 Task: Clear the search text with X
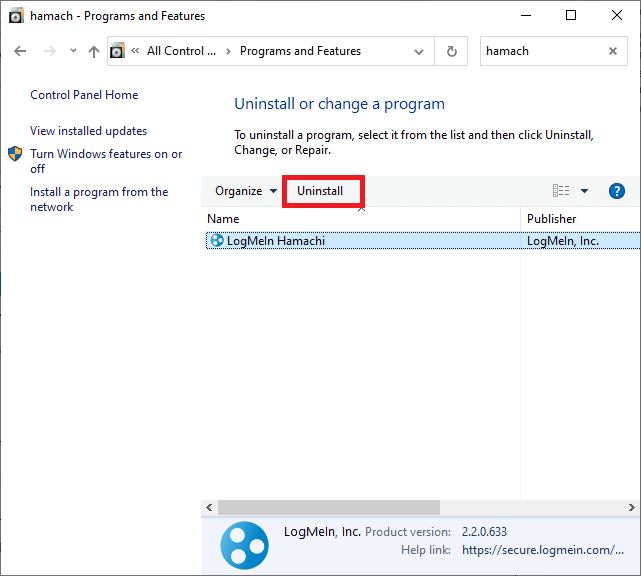[612, 51]
